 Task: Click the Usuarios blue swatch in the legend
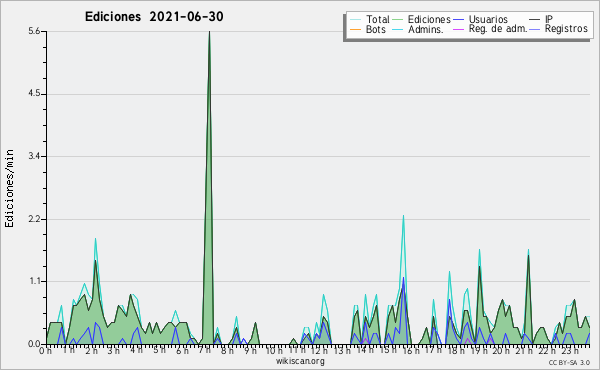458,20
